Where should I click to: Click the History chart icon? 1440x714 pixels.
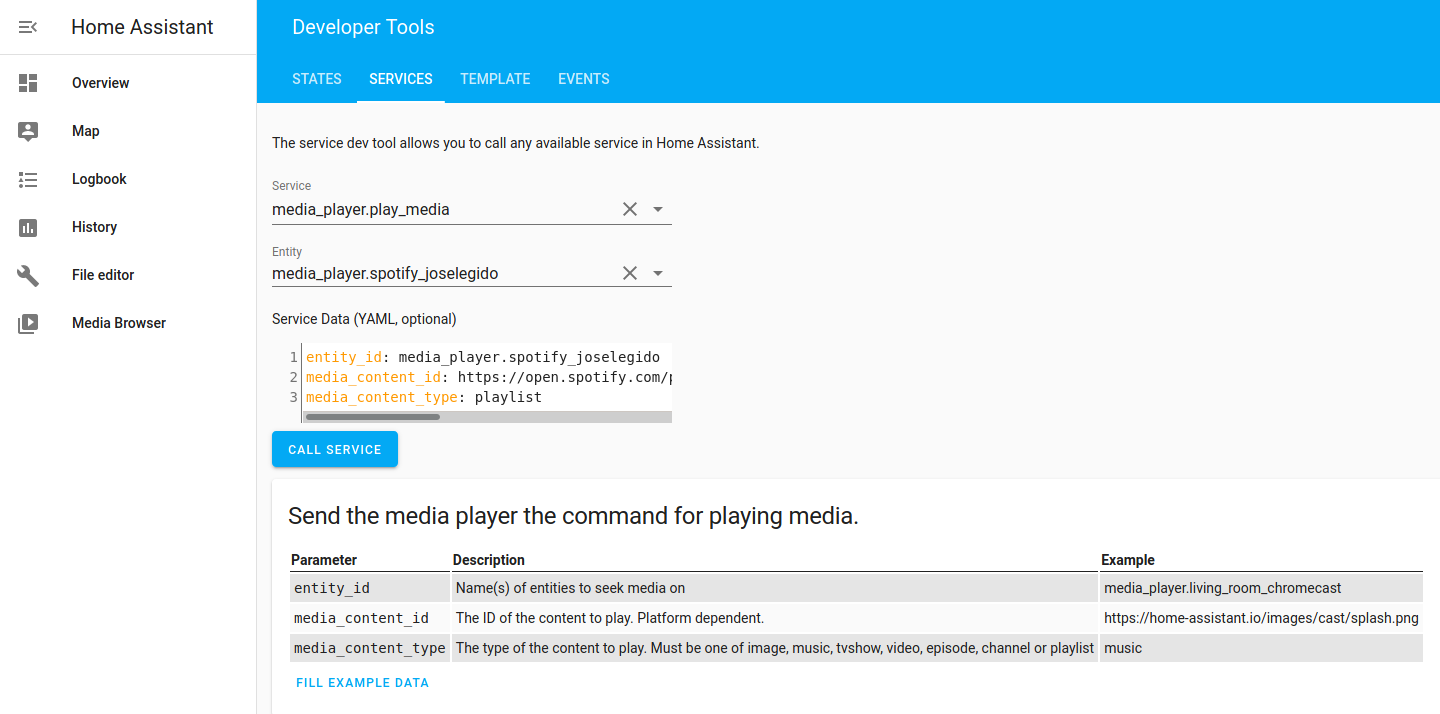tap(28, 227)
